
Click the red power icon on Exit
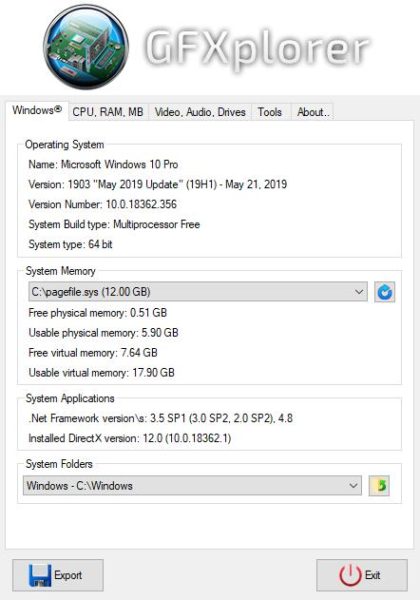tap(350, 575)
